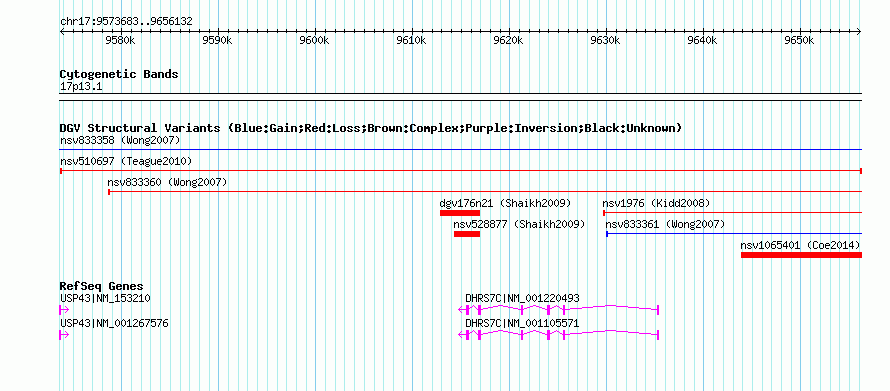Click the nsv528877 red loss bar
Image resolution: width=890 pixels, height=391 pixels.
[x=467, y=234]
